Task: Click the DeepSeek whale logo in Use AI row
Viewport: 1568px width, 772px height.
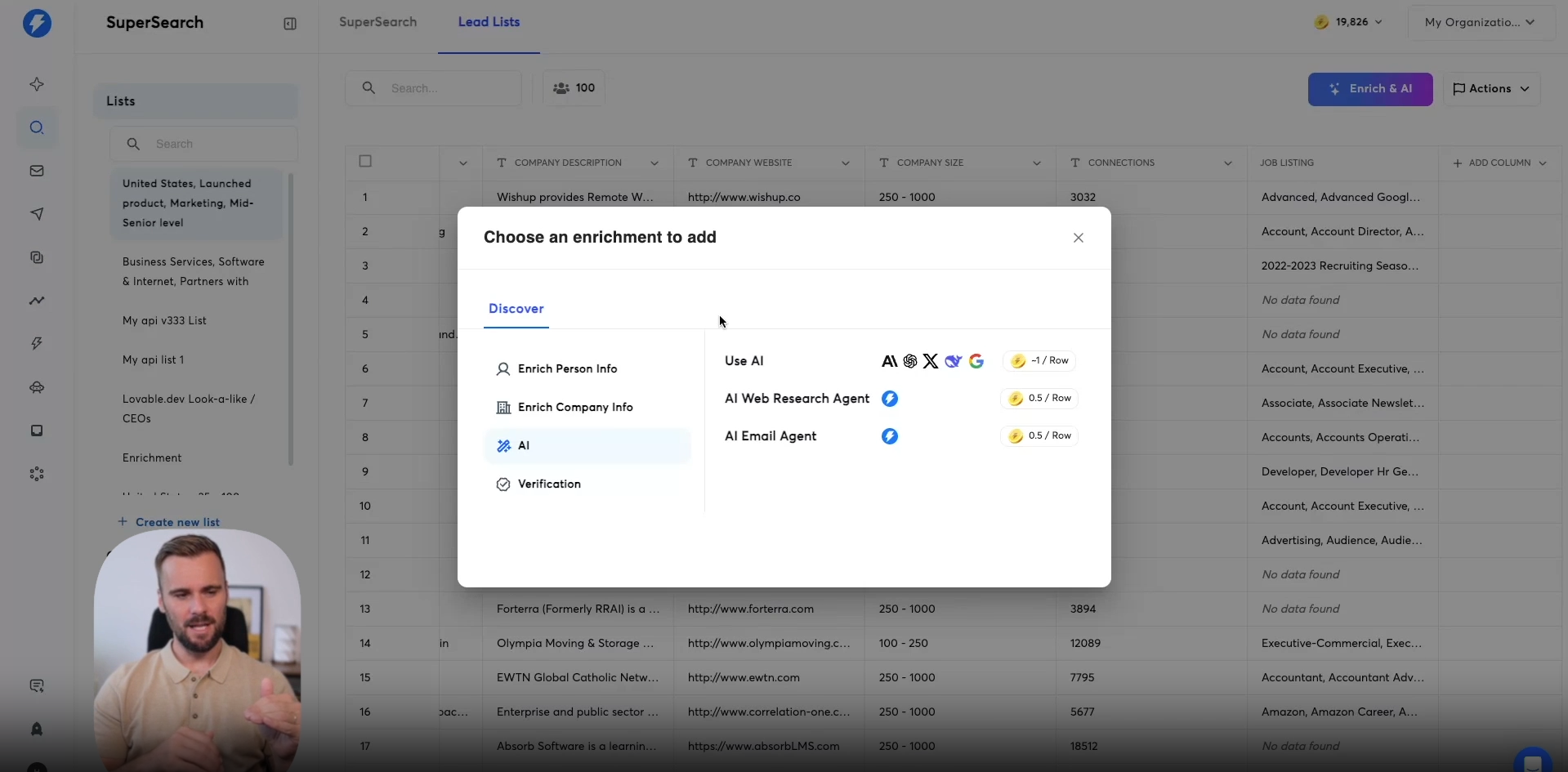Action: [x=954, y=361]
